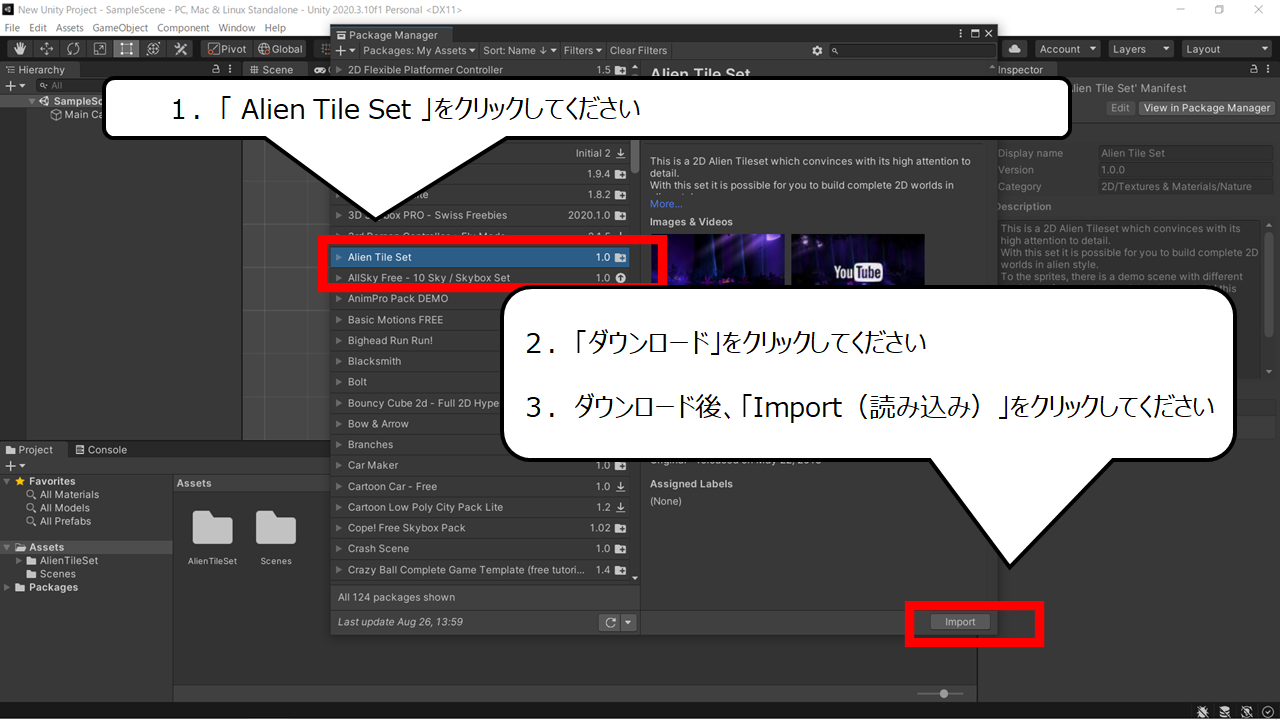The image size is (1280, 720).
Task: Select the Hand tool in toolbar
Action: [20, 49]
